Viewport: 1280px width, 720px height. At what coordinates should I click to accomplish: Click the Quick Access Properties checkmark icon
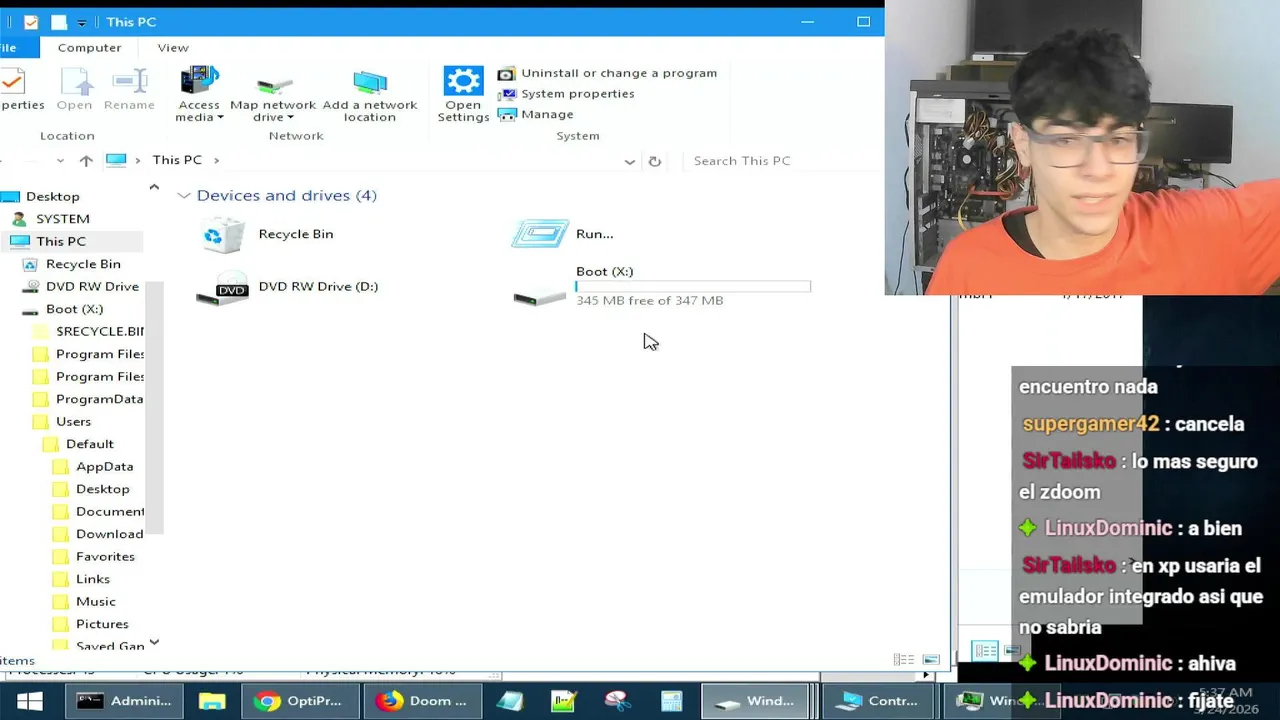[31, 22]
